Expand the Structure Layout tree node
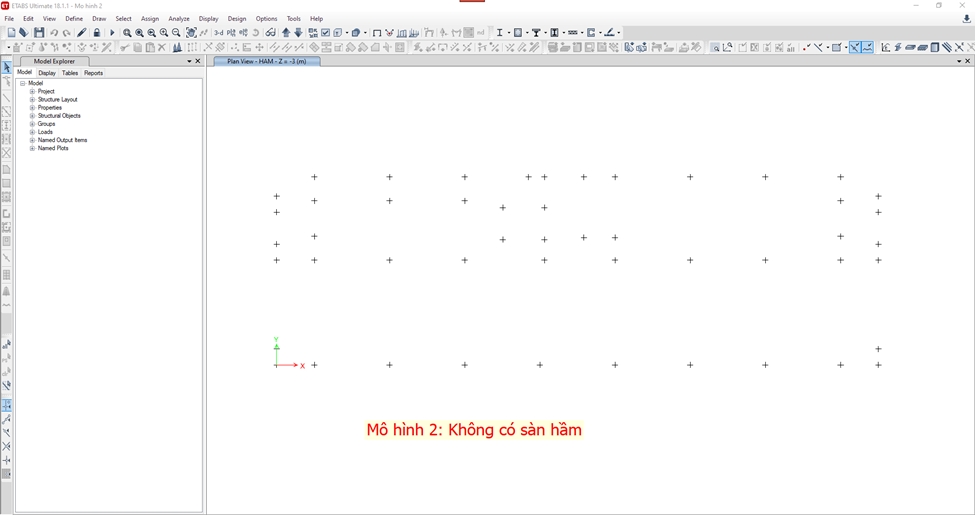 (32, 100)
